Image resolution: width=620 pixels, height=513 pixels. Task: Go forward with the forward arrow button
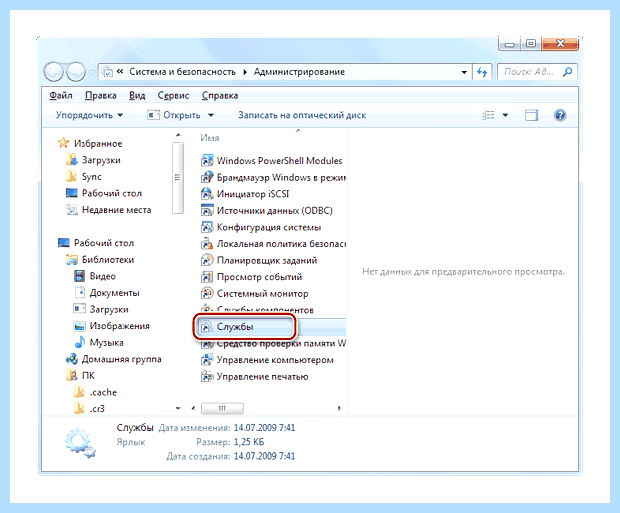coord(76,72)
